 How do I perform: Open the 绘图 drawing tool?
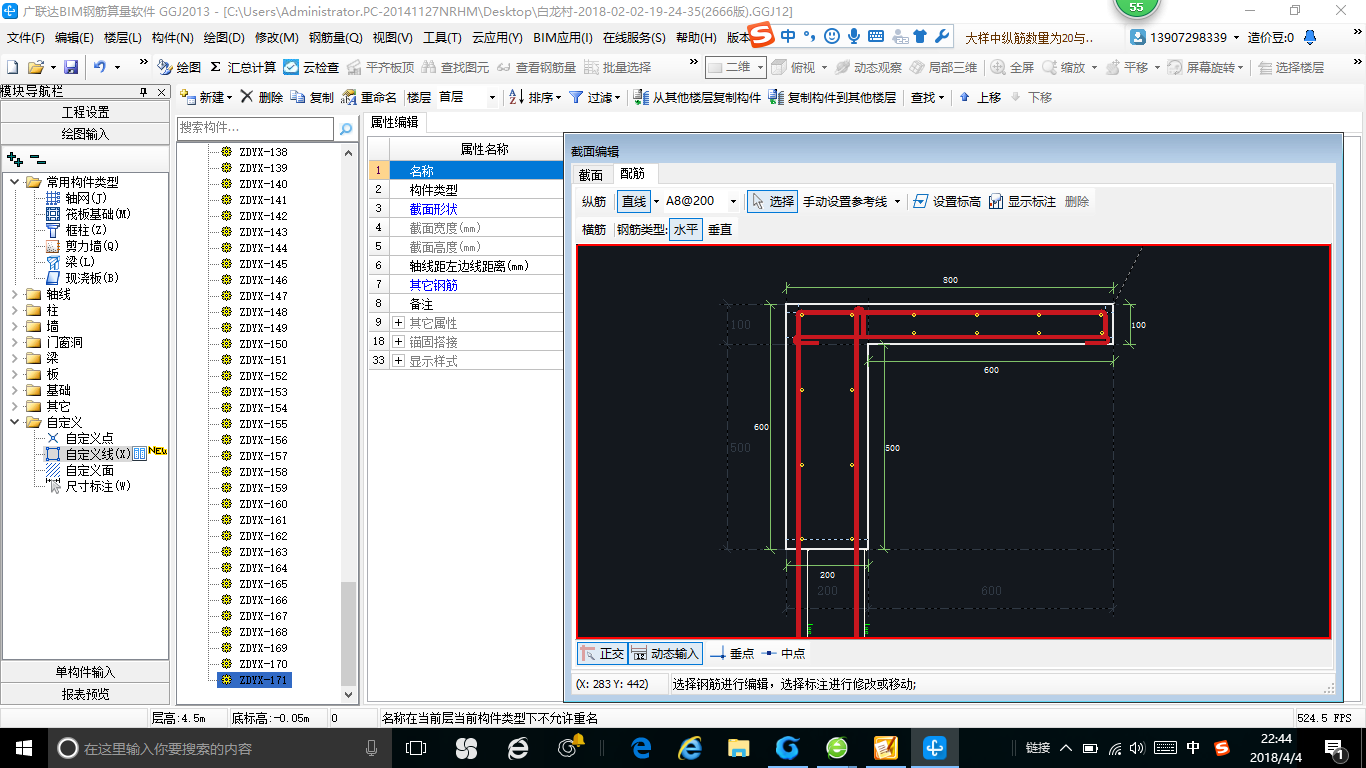coord(180,67)
